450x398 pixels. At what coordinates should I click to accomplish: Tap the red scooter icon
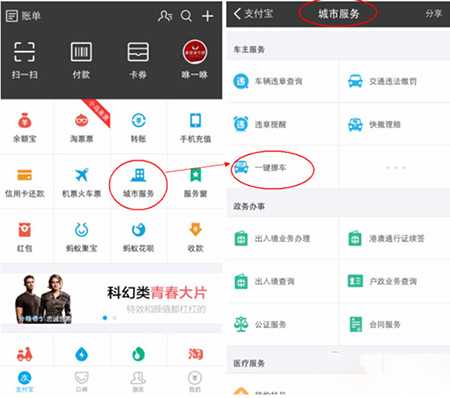tap(24, 354)
